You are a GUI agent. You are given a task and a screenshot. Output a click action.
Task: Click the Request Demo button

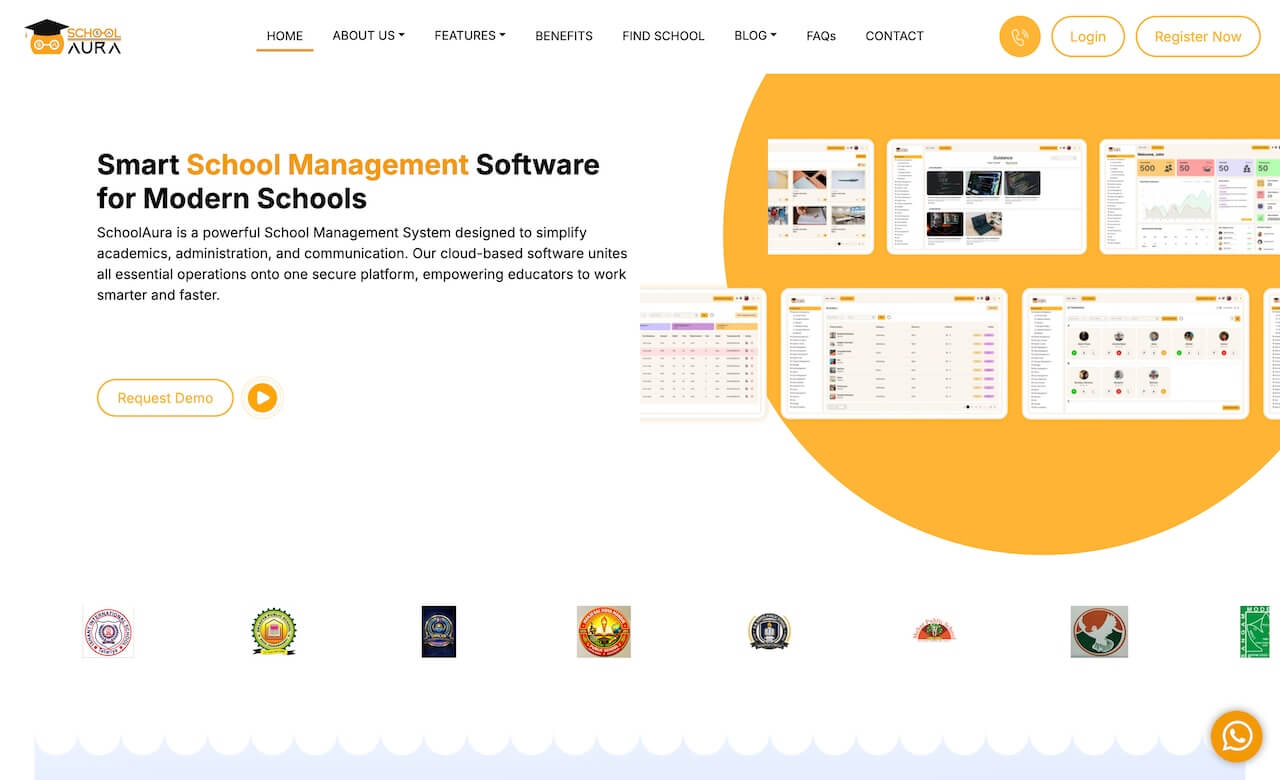tap(165, 398)
